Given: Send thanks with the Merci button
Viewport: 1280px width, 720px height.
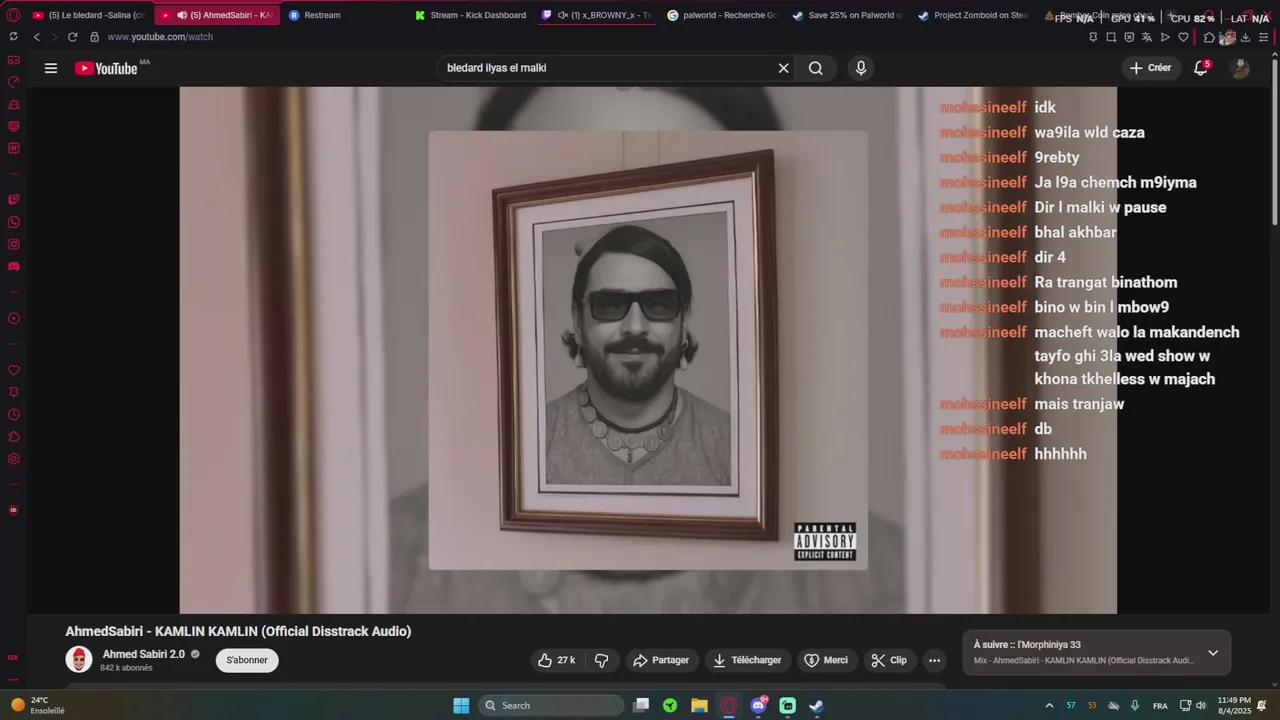Looking at the screenshot, I should point(826,660).
